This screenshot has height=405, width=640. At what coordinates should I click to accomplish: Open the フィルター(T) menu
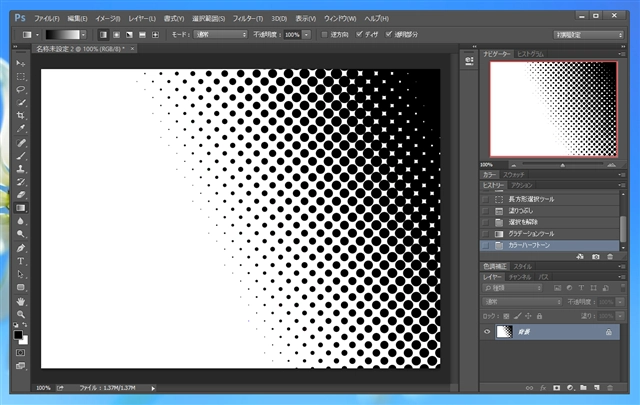pyautogui.click(x=248, y=19)
